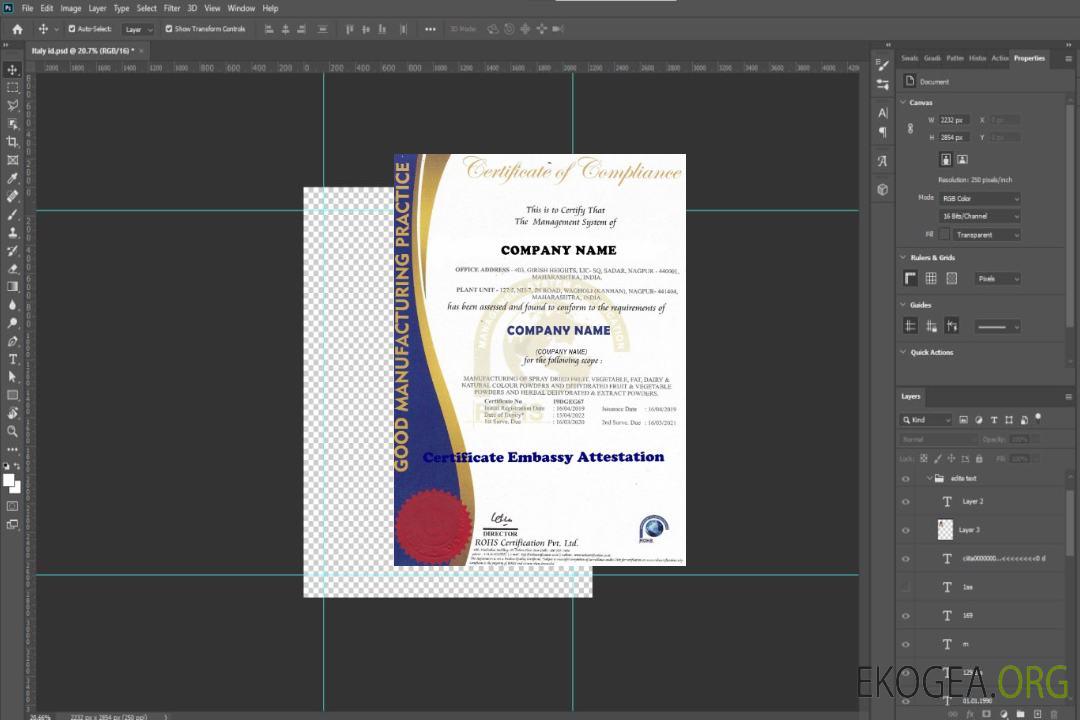This screenshot has height=720, width=1080.
Task: Toggle grid display icon
Action: pyautogui.click(x=931, y=278)
